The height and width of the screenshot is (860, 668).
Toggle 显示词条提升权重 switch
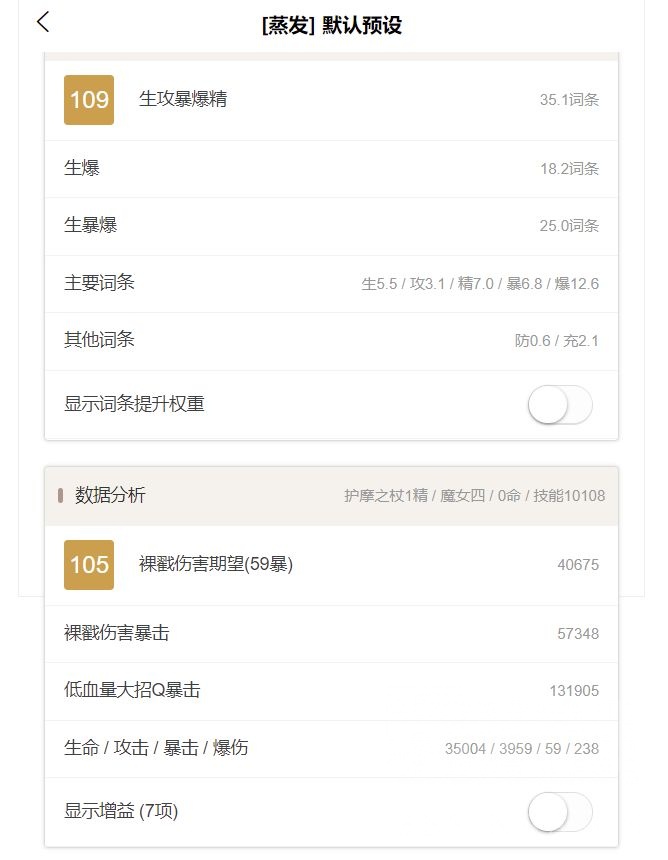click(x=560, y=405)
